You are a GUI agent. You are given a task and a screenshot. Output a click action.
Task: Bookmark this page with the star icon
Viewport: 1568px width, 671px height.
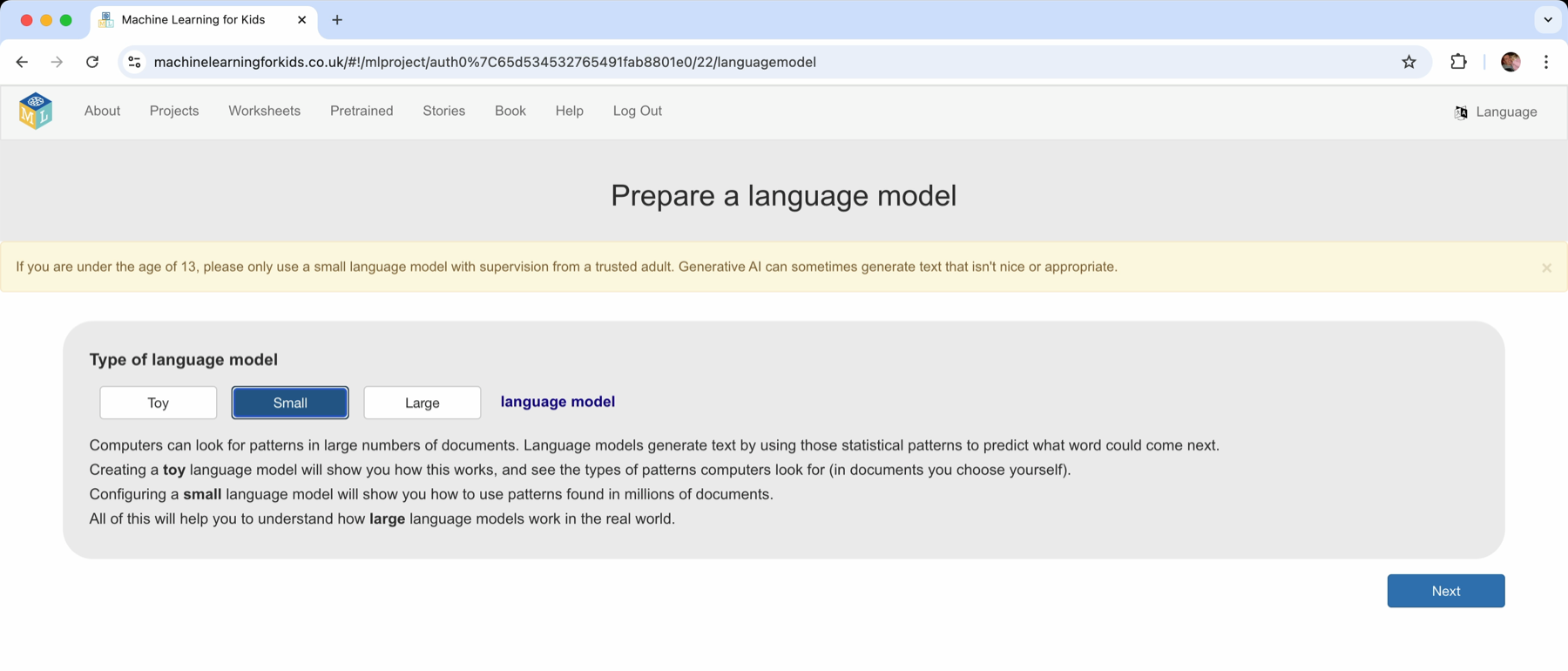click(1409, 62)
